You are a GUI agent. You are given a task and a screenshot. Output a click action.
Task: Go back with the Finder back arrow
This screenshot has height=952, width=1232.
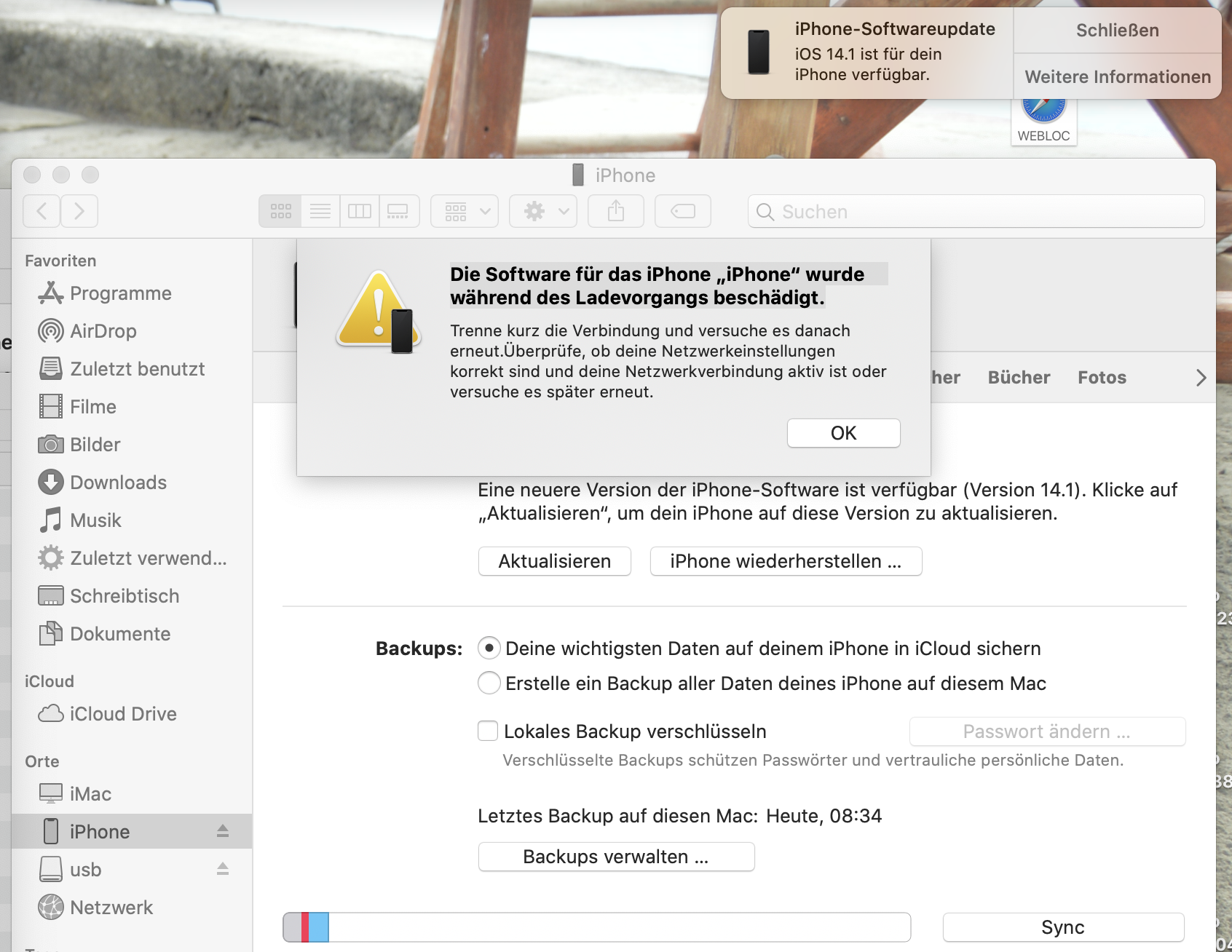click(x=42, y=211)
